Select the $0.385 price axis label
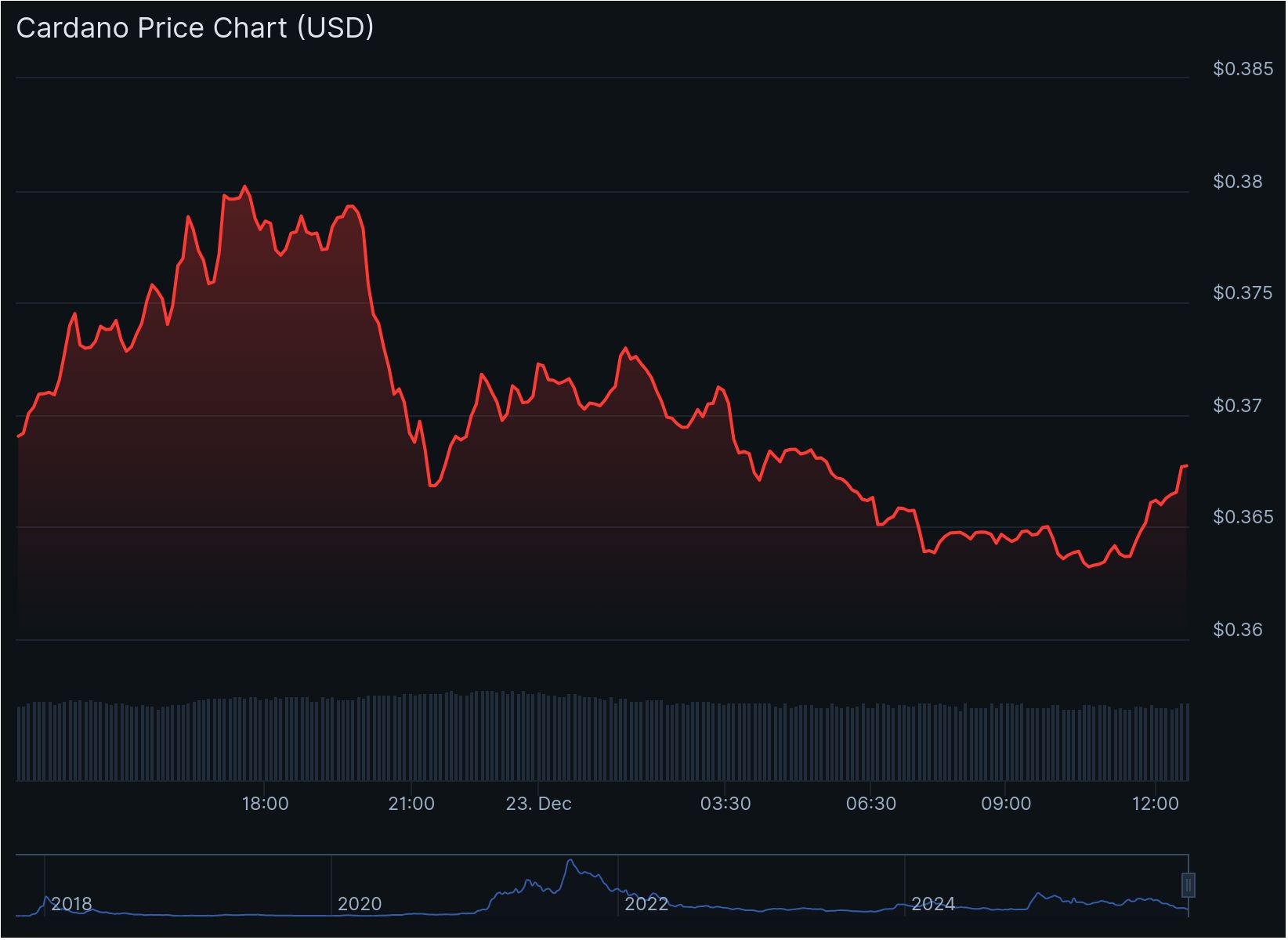The width and height of the screenshot is (1288, 940). [x=1241, y=69]
